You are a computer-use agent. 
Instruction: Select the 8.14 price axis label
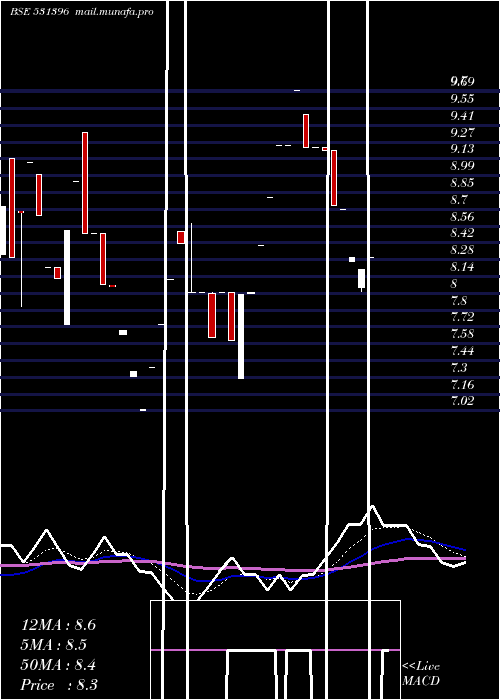pos(462,267)
